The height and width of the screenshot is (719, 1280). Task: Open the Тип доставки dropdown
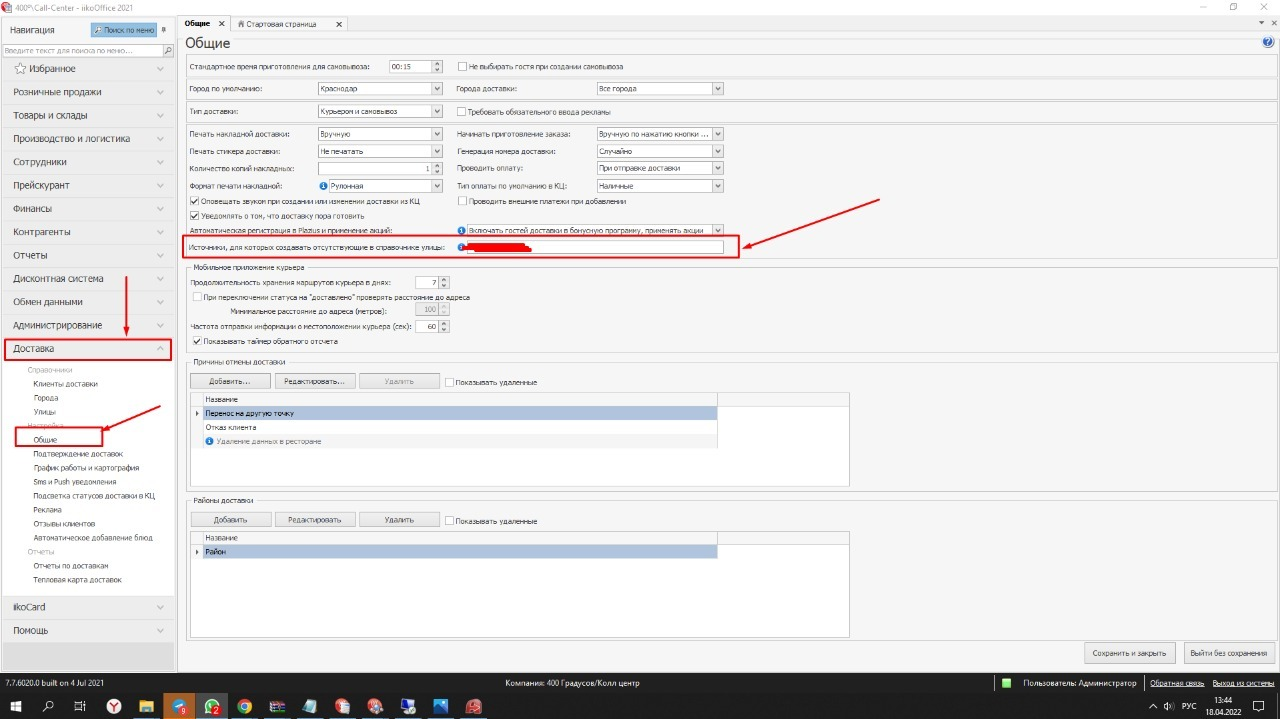click(x=436, y=112)
